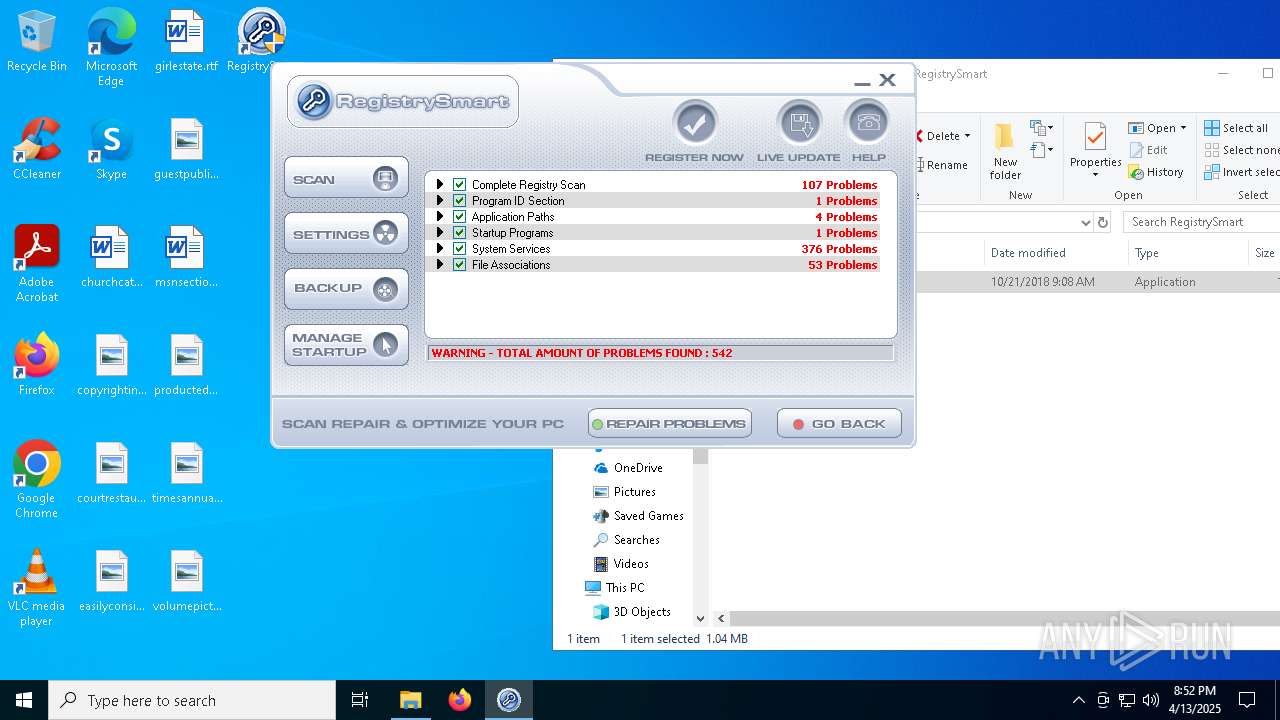This screenshot has height=720, width=1280.
Task: Click GO BACK button
Action: click(x=839, y=424)
